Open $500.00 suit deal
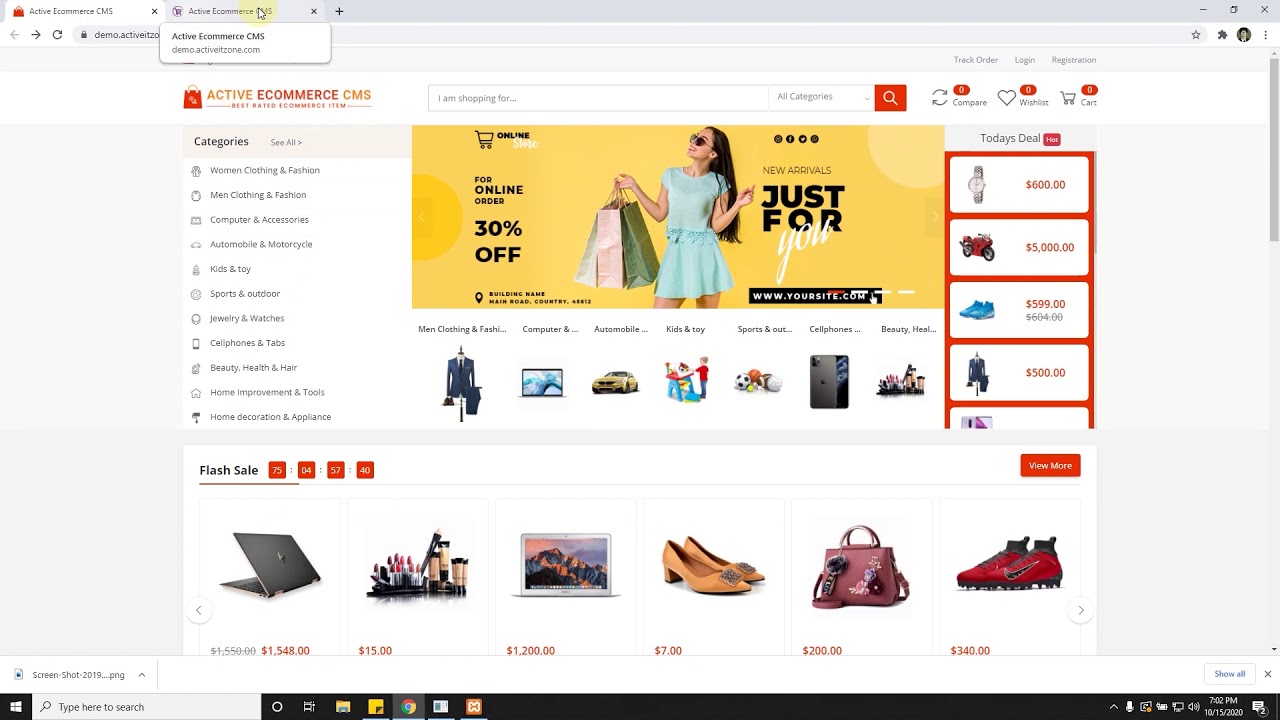 (x=1019, y=373)
